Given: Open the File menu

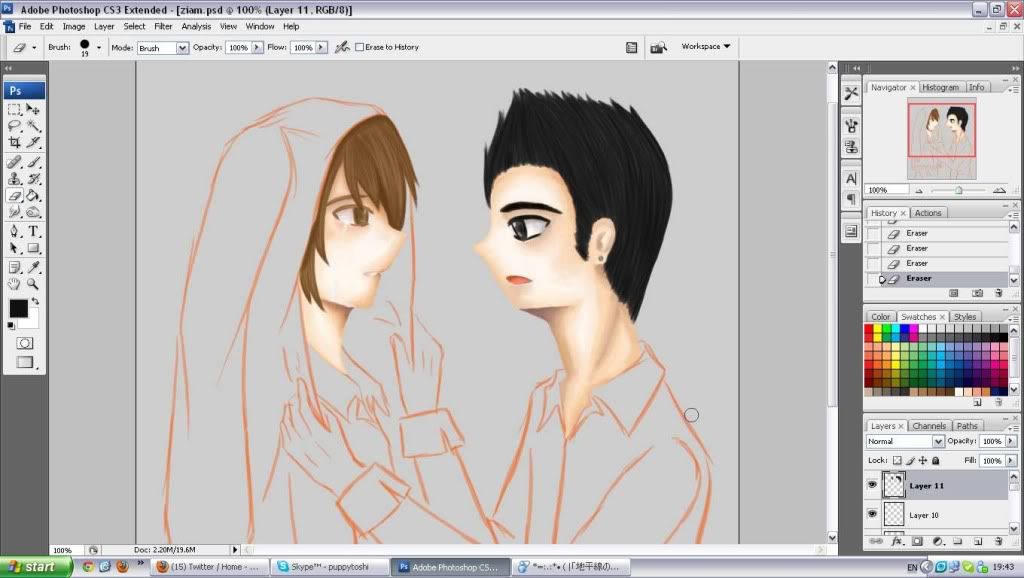Looking at the screenshot, I should (x=25, y=26).
